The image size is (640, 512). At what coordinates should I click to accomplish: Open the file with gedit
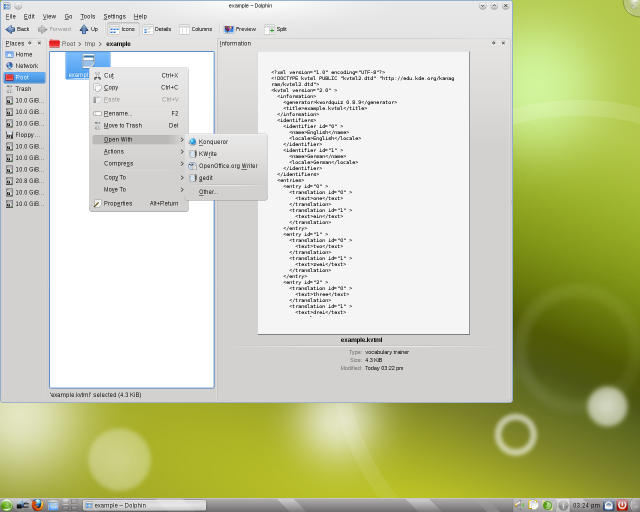click(x=205, y=177)
